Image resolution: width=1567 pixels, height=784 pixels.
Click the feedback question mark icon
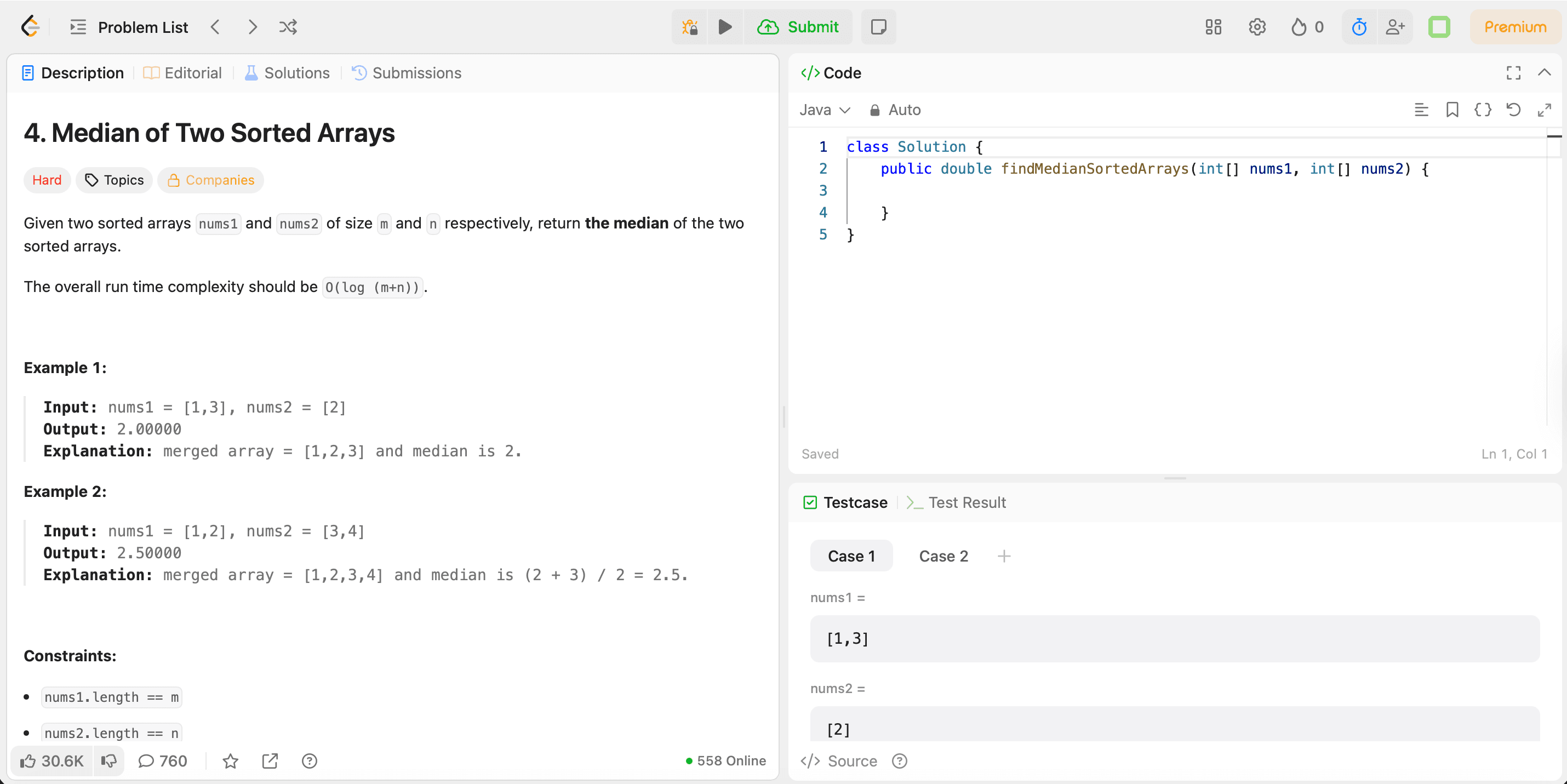click(309, 761)
